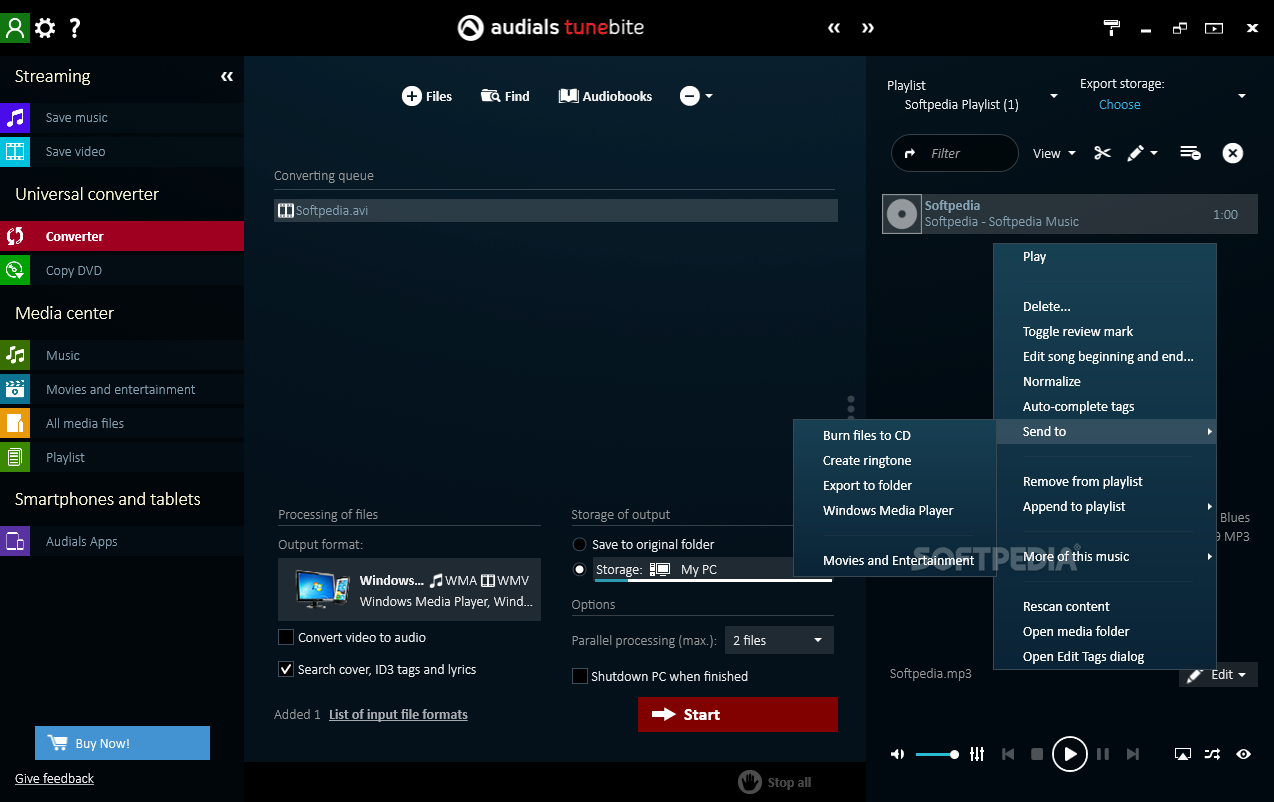Skip to next track button
Viewport: 1274px width, 802px height.
(x=1132, y=754)
